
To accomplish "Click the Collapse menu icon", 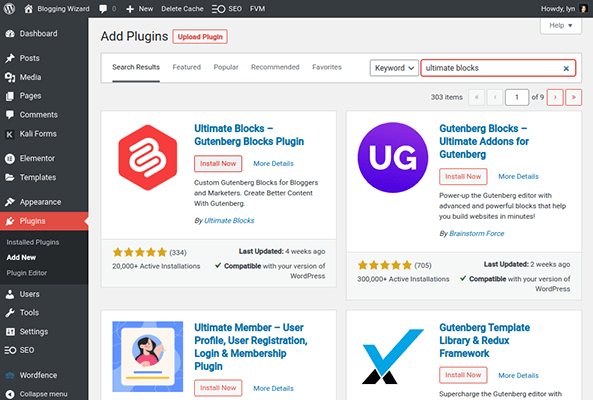I will (10, 394).
